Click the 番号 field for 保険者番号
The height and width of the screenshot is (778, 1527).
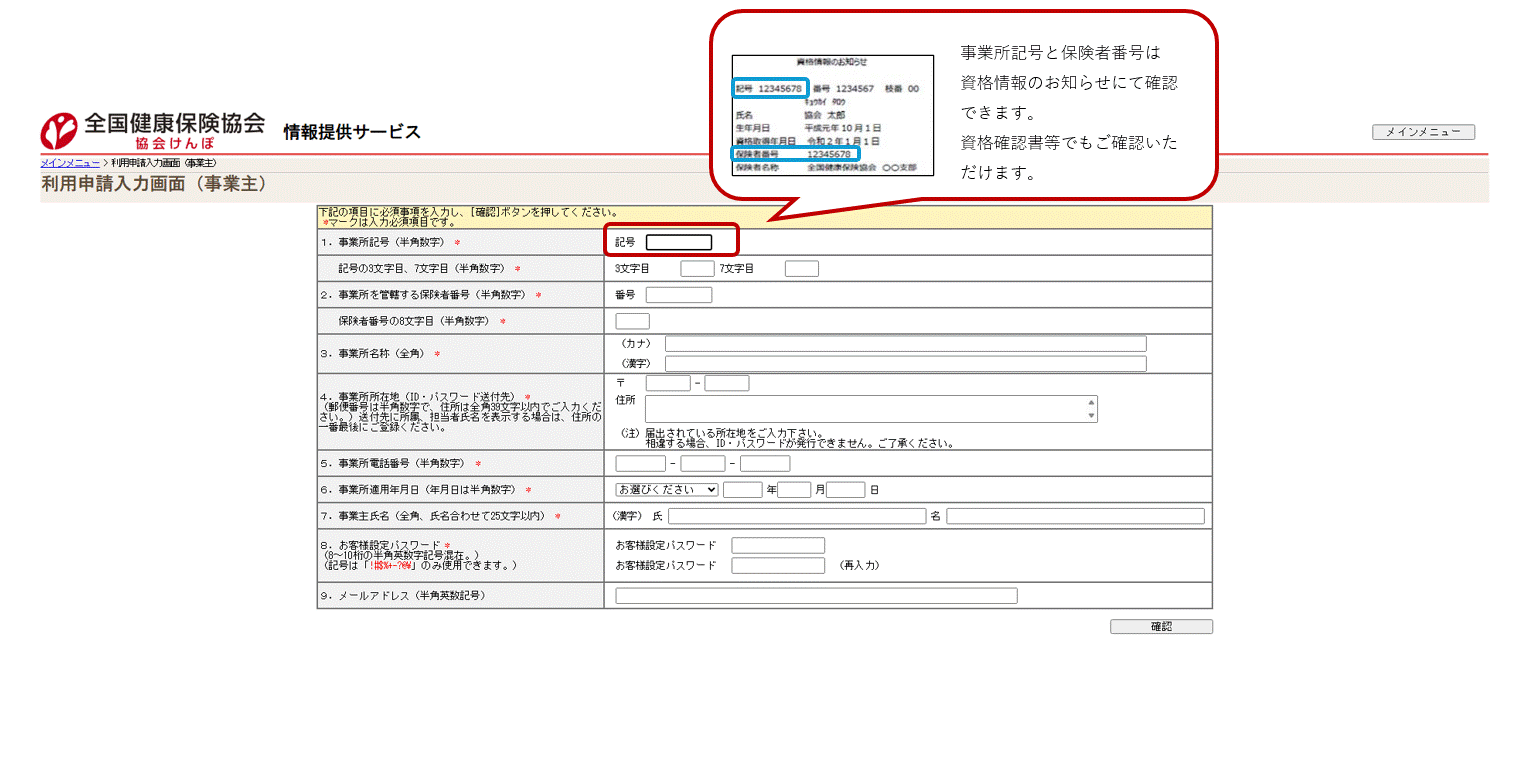[x=679, y=294]
